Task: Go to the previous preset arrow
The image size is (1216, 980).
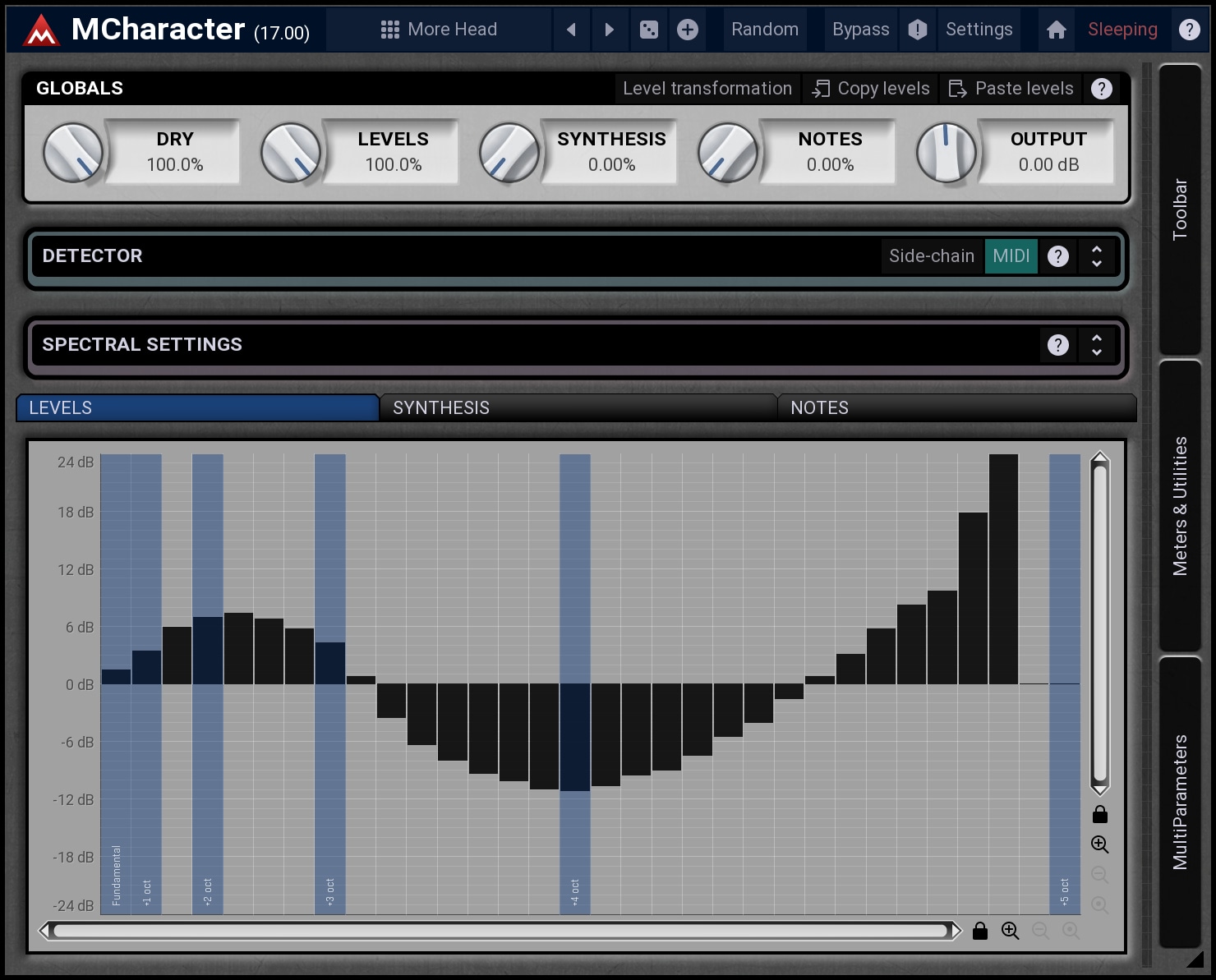Action: pos(571,30)
